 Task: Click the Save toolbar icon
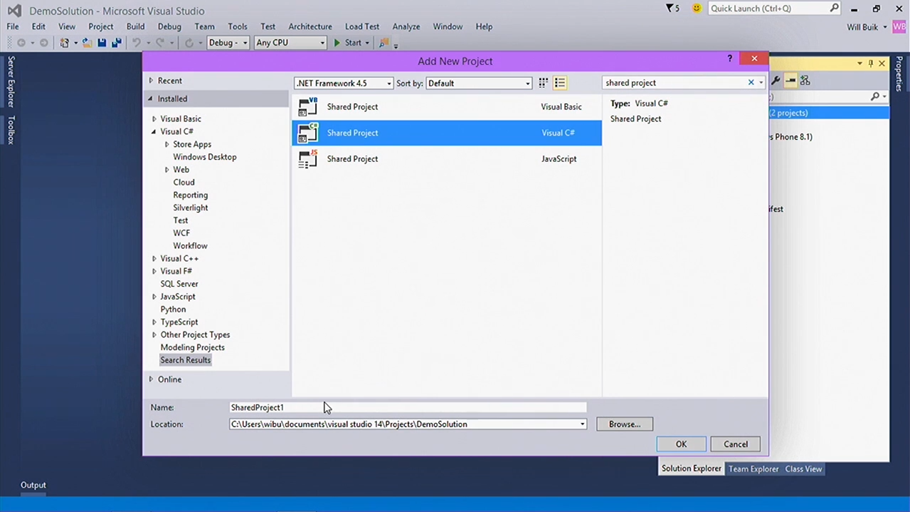(x=102, y=43)
